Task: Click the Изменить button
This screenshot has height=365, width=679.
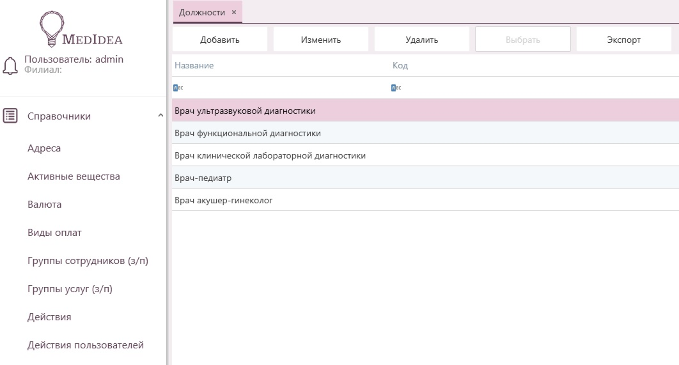Action: tap(321, 40)
